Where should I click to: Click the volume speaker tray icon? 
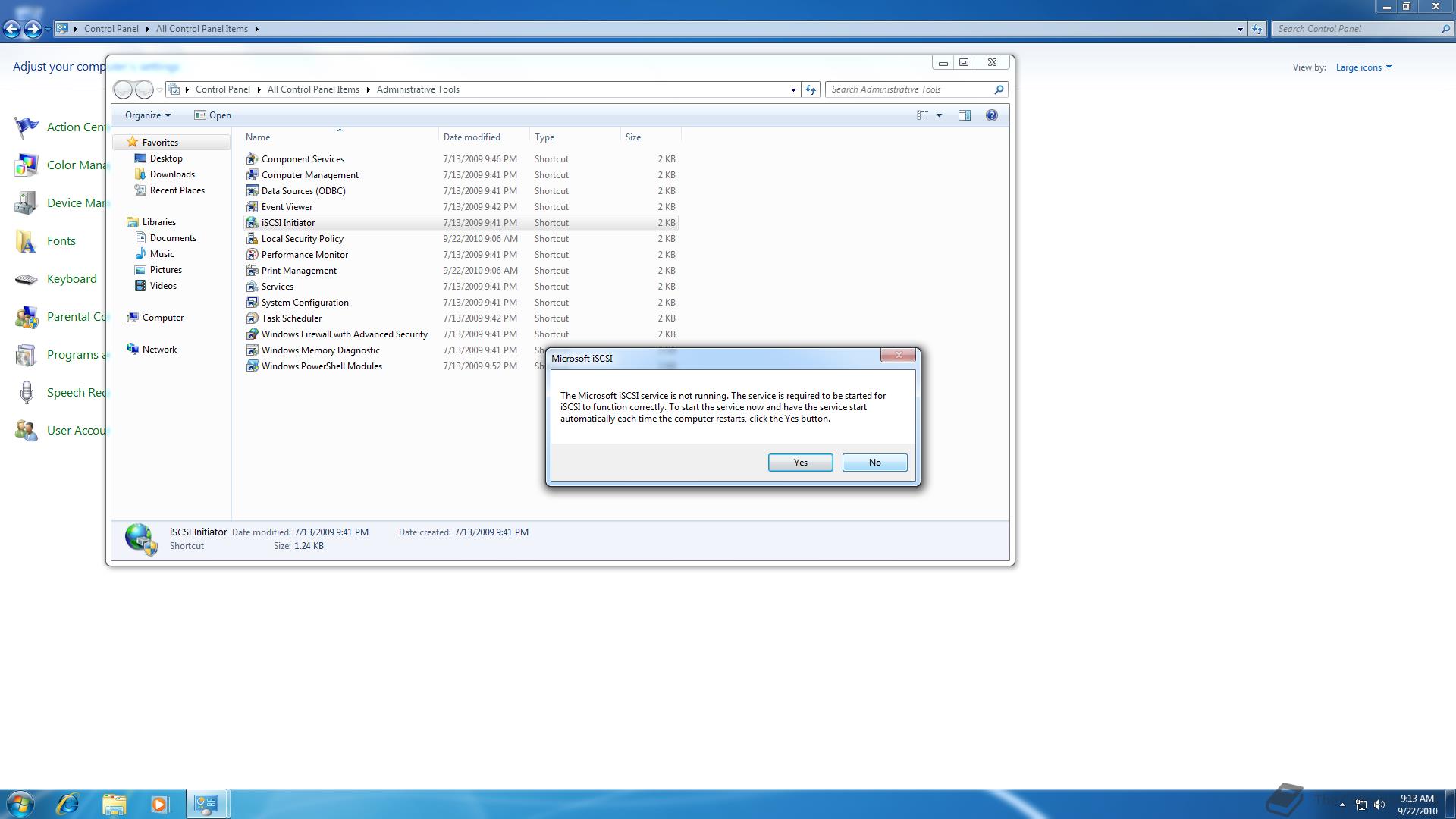1379,805
